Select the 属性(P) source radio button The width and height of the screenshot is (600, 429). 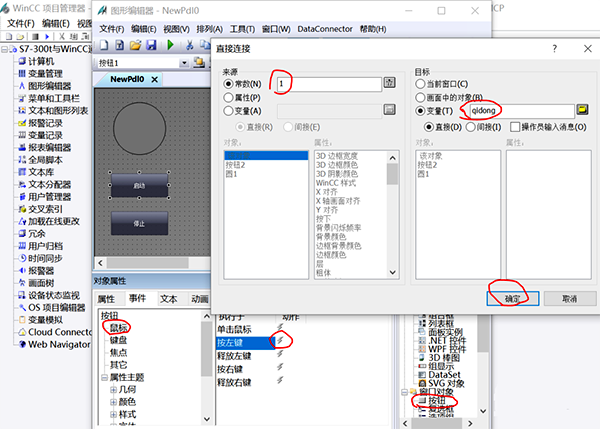pyautogui.click(x=229, y=97)
